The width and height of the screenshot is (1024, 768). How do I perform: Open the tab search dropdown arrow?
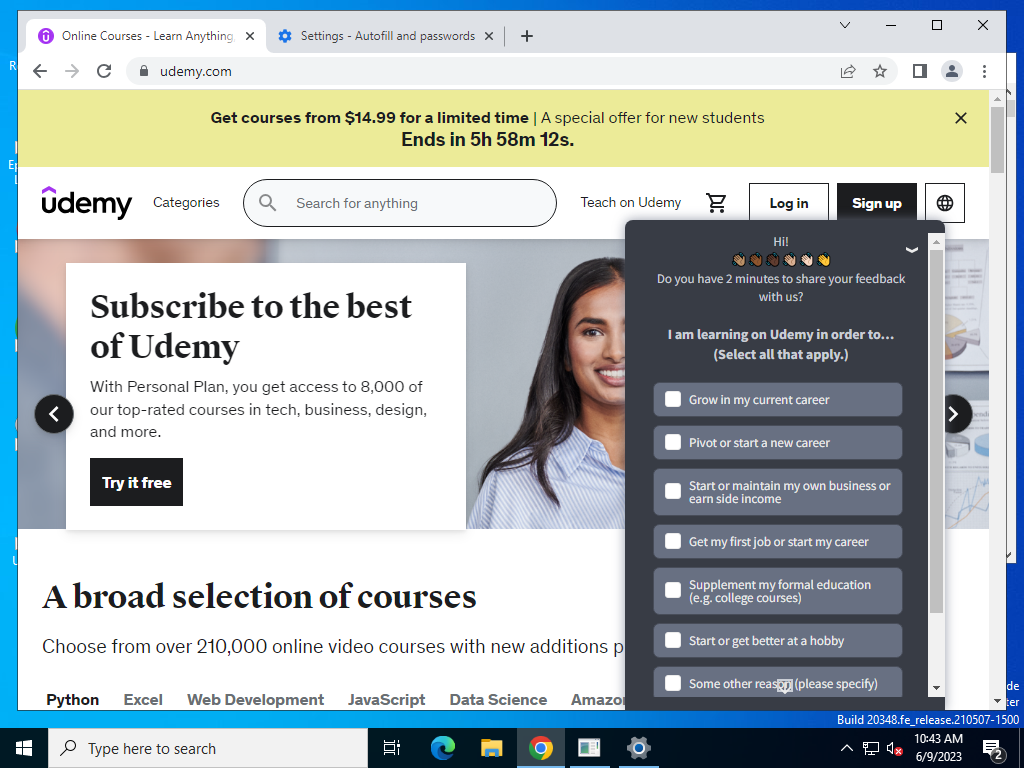844,25
